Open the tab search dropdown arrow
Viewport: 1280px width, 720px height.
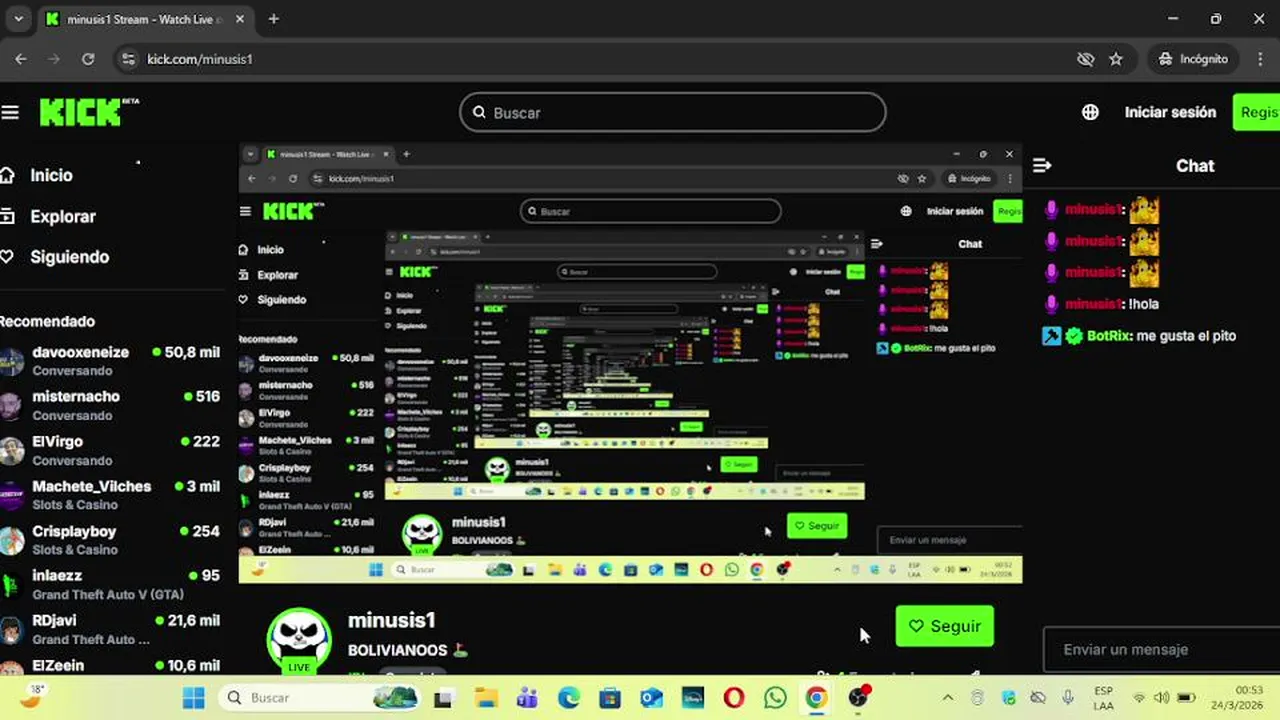tap(18, 19)
